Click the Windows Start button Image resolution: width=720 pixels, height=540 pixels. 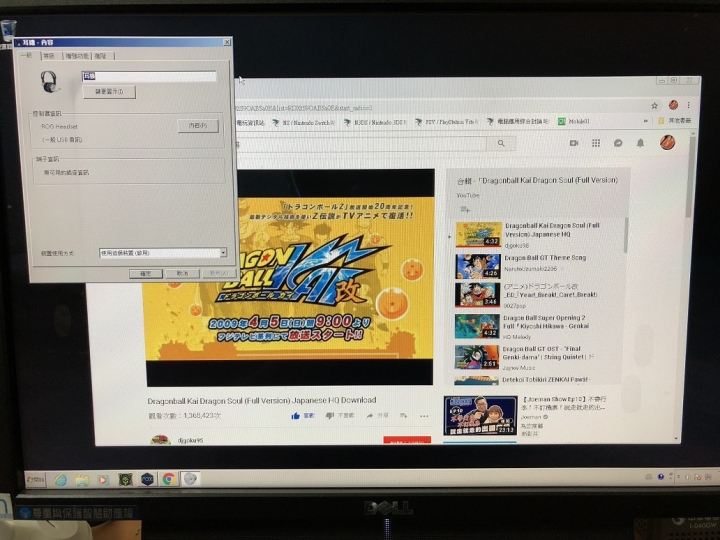[x=36, y=480]
